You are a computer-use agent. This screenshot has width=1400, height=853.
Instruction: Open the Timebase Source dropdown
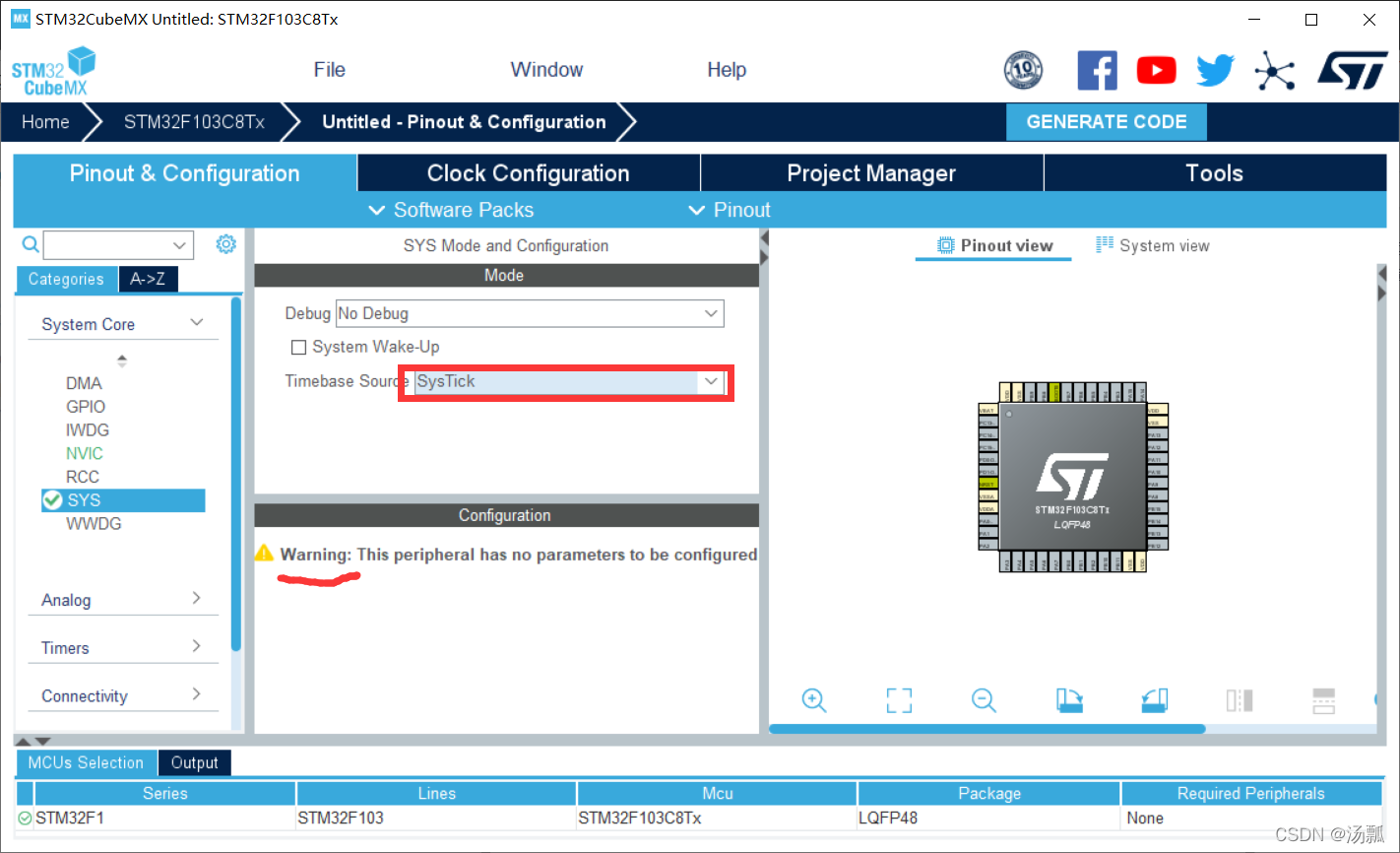[x=569, y=381]
